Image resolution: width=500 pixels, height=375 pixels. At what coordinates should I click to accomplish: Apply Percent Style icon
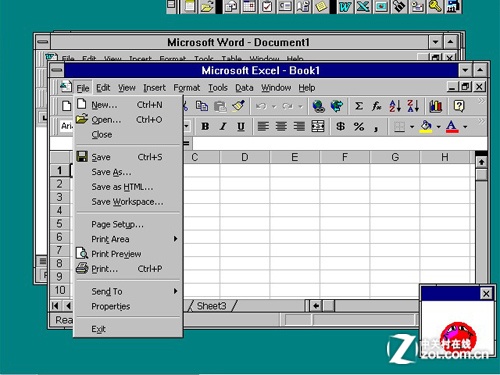click(359, 126)
